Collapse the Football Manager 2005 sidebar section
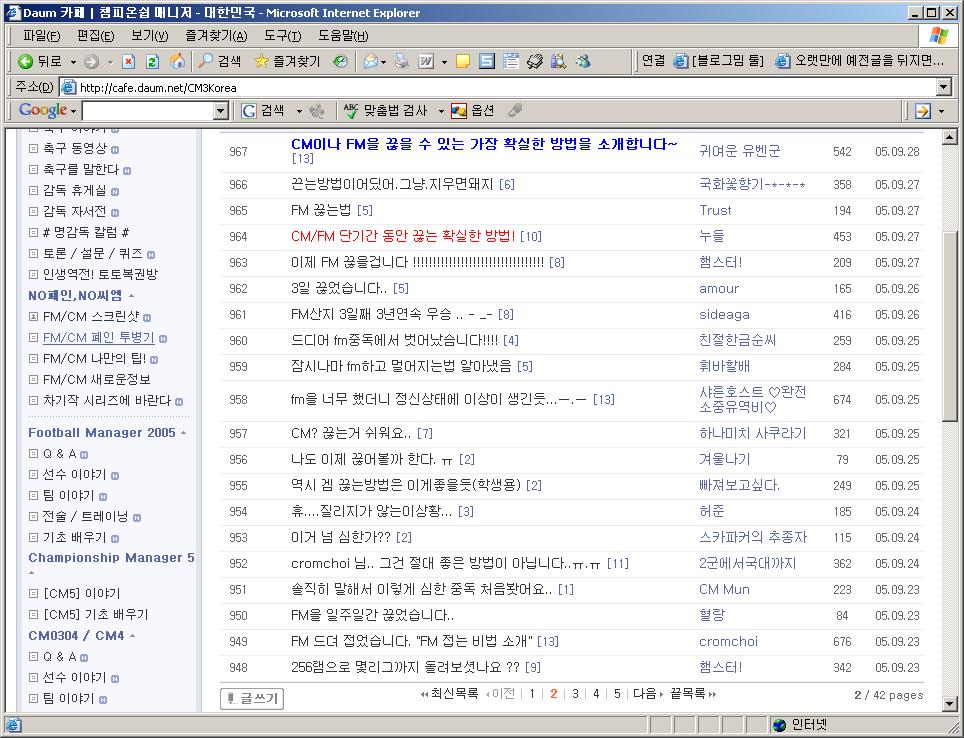The image size is (964, 738). 183,433
